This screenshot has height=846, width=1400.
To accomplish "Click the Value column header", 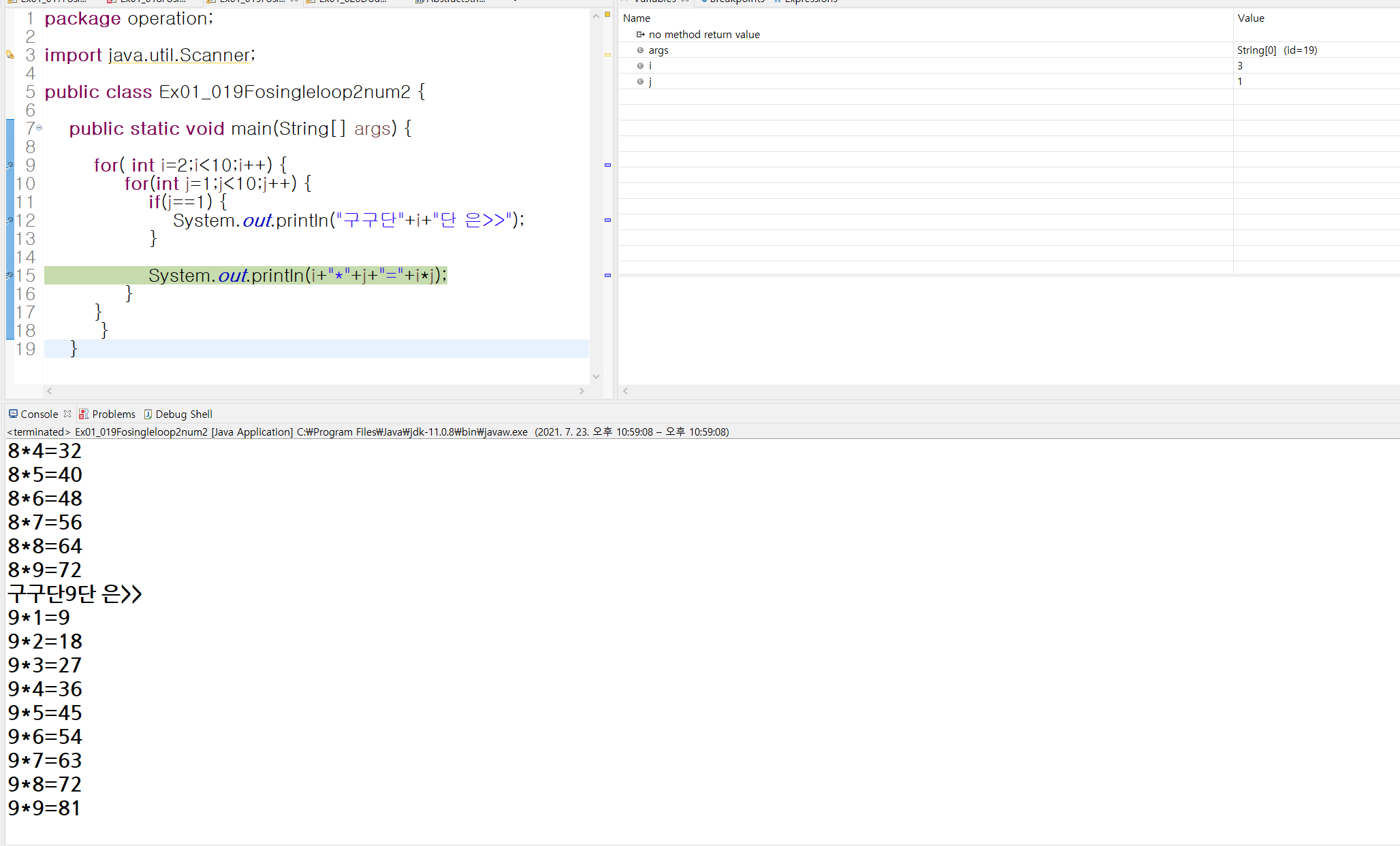I will [1250, 18].
